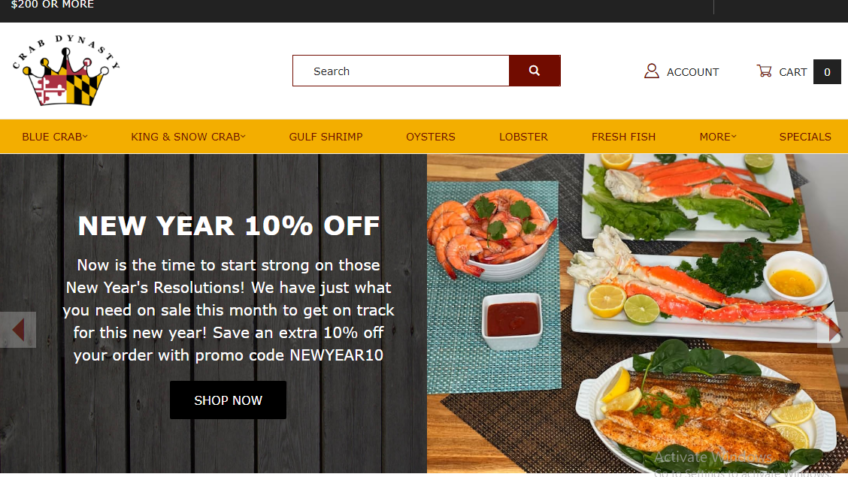Go to the Gulf Shrimp category

click(326, 137)
